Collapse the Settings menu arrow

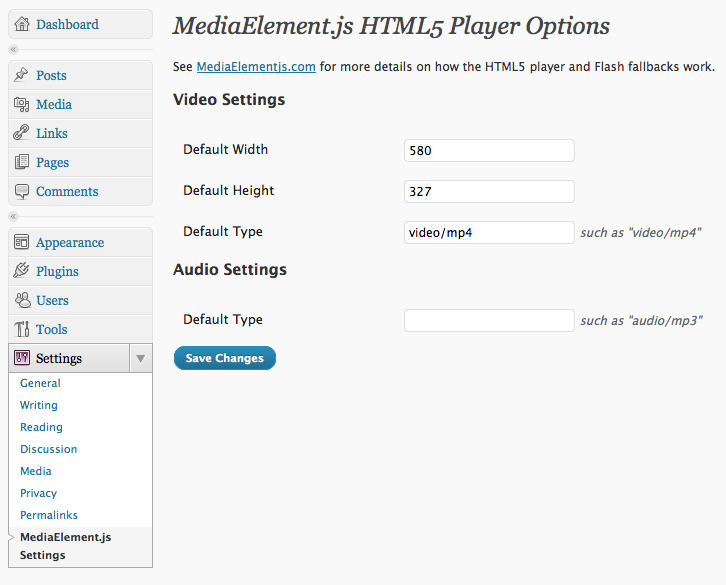(141, 358)
